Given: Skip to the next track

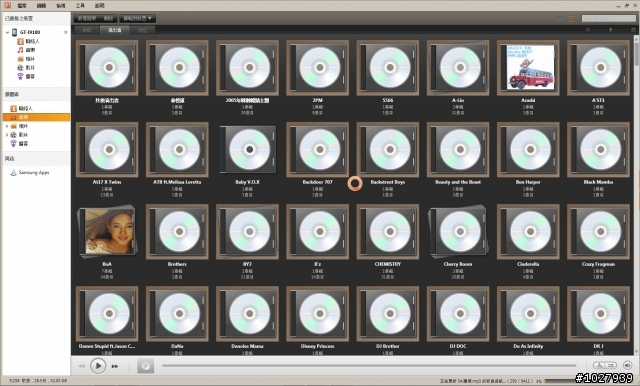Looking at the screenshot, I should pyautogui.click(x=115, y=366).
